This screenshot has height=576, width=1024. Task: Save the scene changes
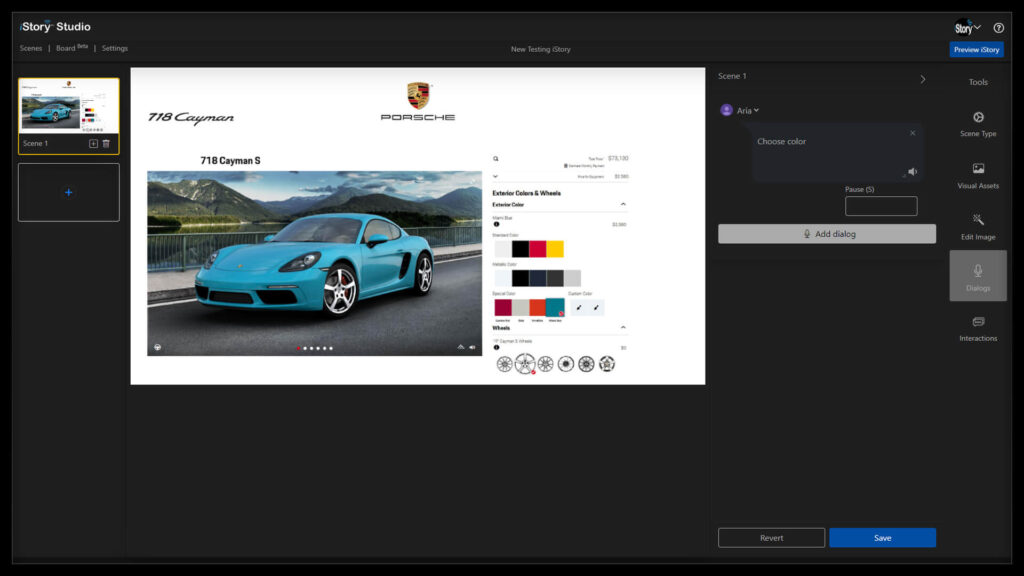(x=882, y=538)
